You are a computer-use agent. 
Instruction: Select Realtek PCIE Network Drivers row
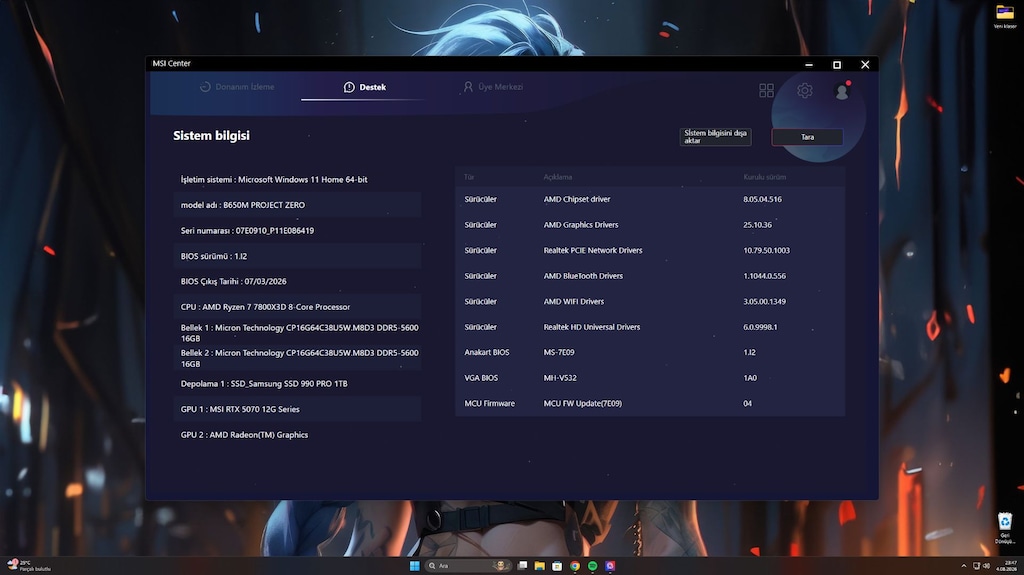650,250
